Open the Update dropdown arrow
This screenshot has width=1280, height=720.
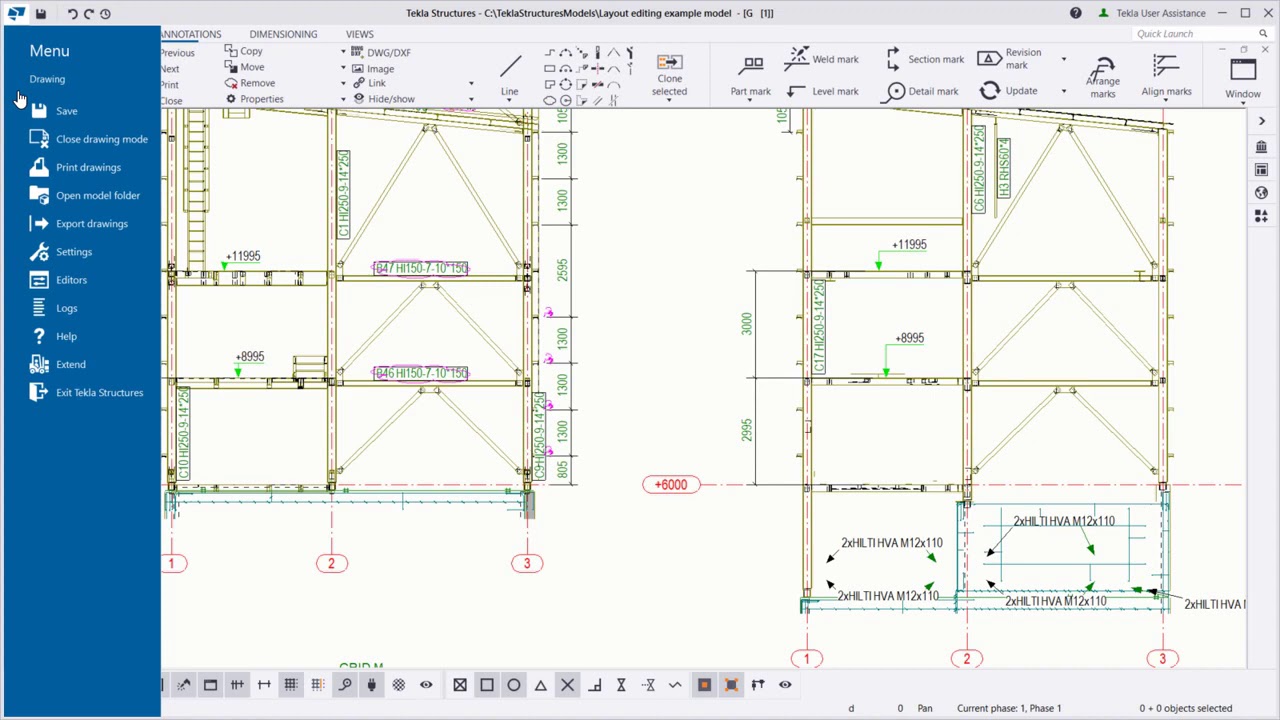tap(1063, 91)
